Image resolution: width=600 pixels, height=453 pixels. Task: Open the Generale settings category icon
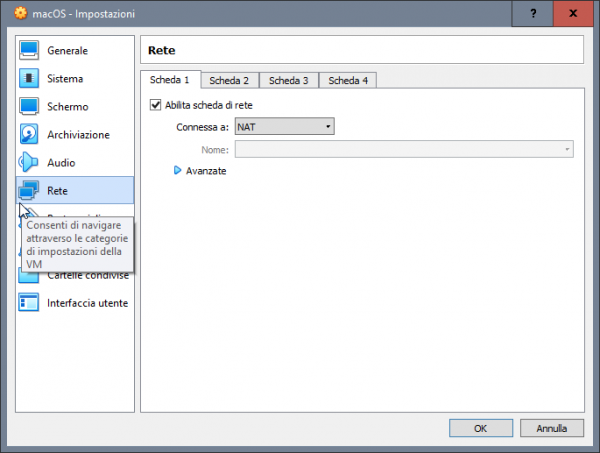pyautogui.click(x=29, y=51)
